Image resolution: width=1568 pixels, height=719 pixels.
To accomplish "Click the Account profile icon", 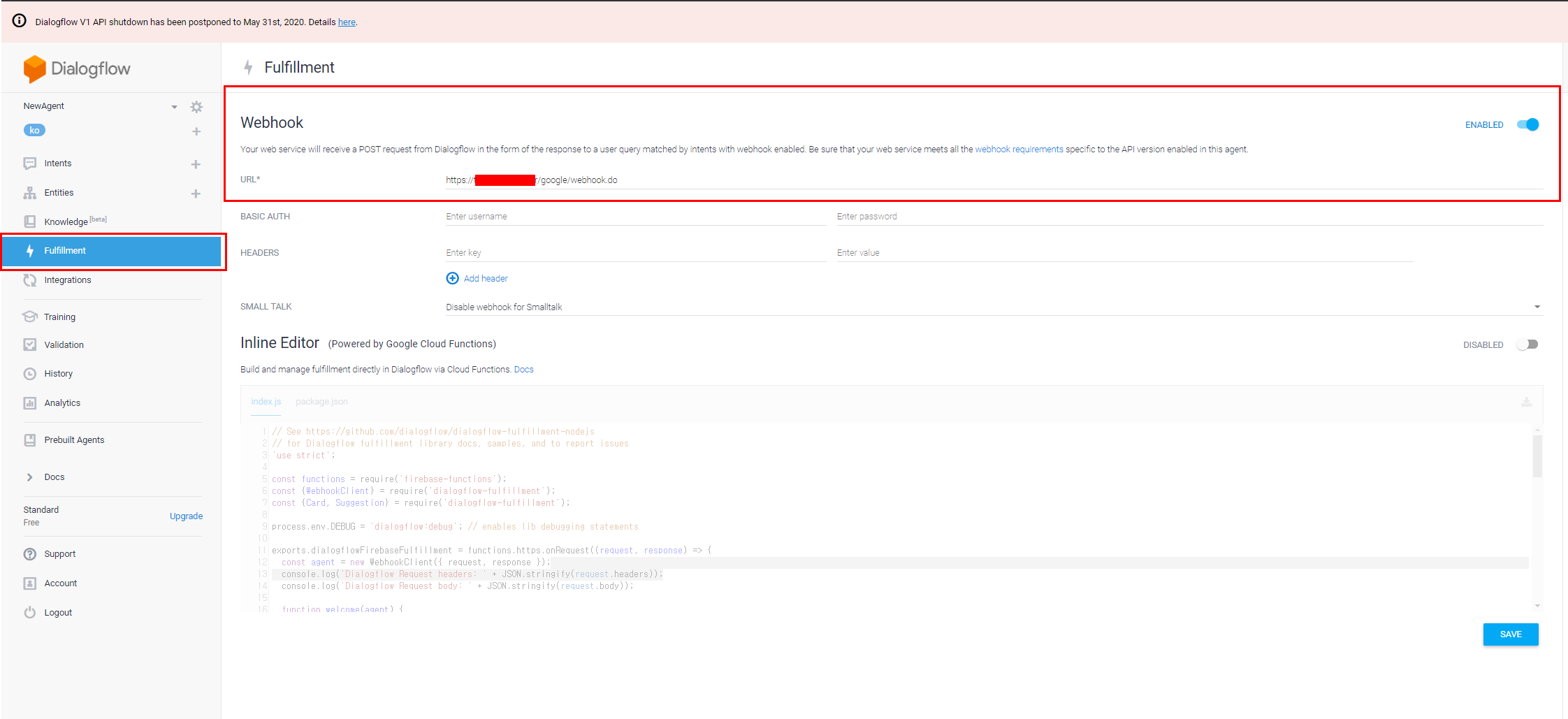I will 30,583.
